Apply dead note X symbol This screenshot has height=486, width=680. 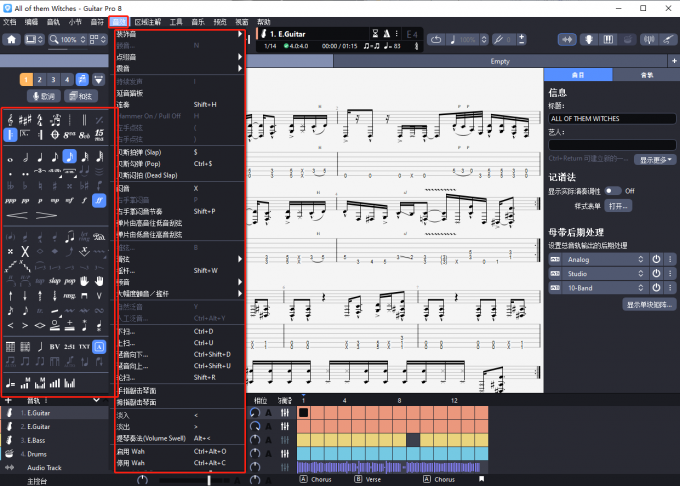[x=25, y=251]
